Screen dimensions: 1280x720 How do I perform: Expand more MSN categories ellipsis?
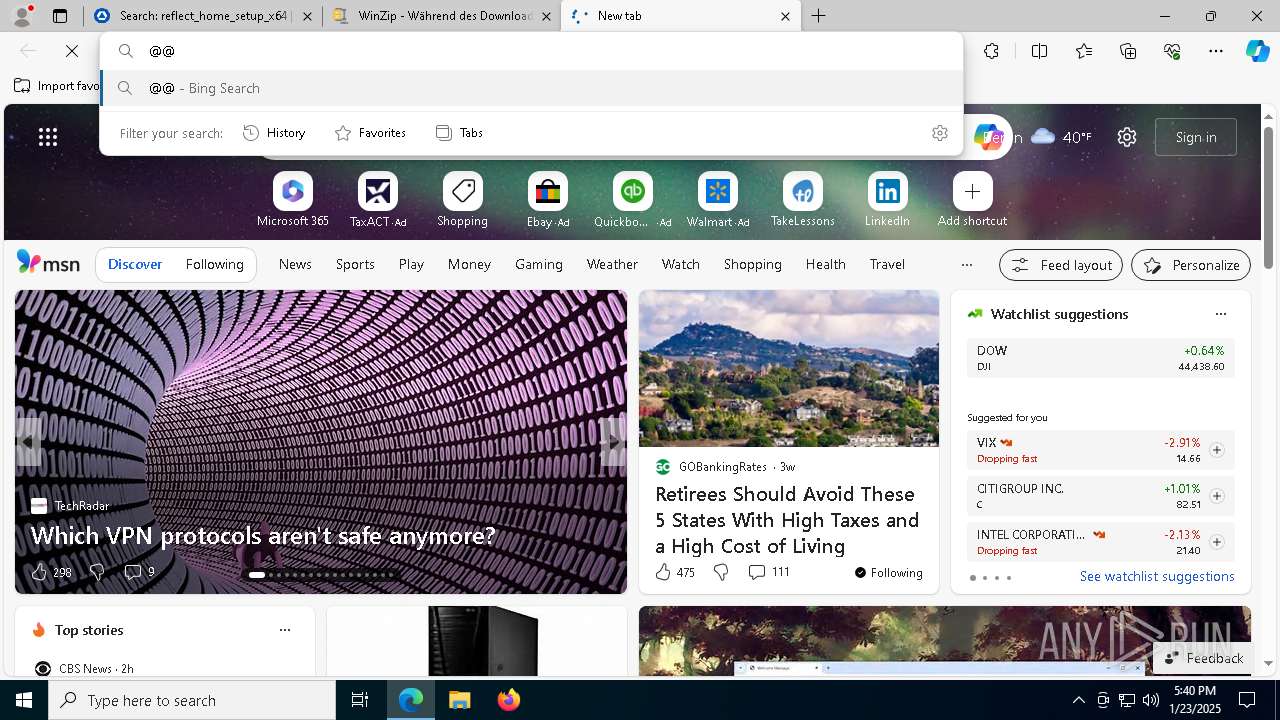[966, 265]
